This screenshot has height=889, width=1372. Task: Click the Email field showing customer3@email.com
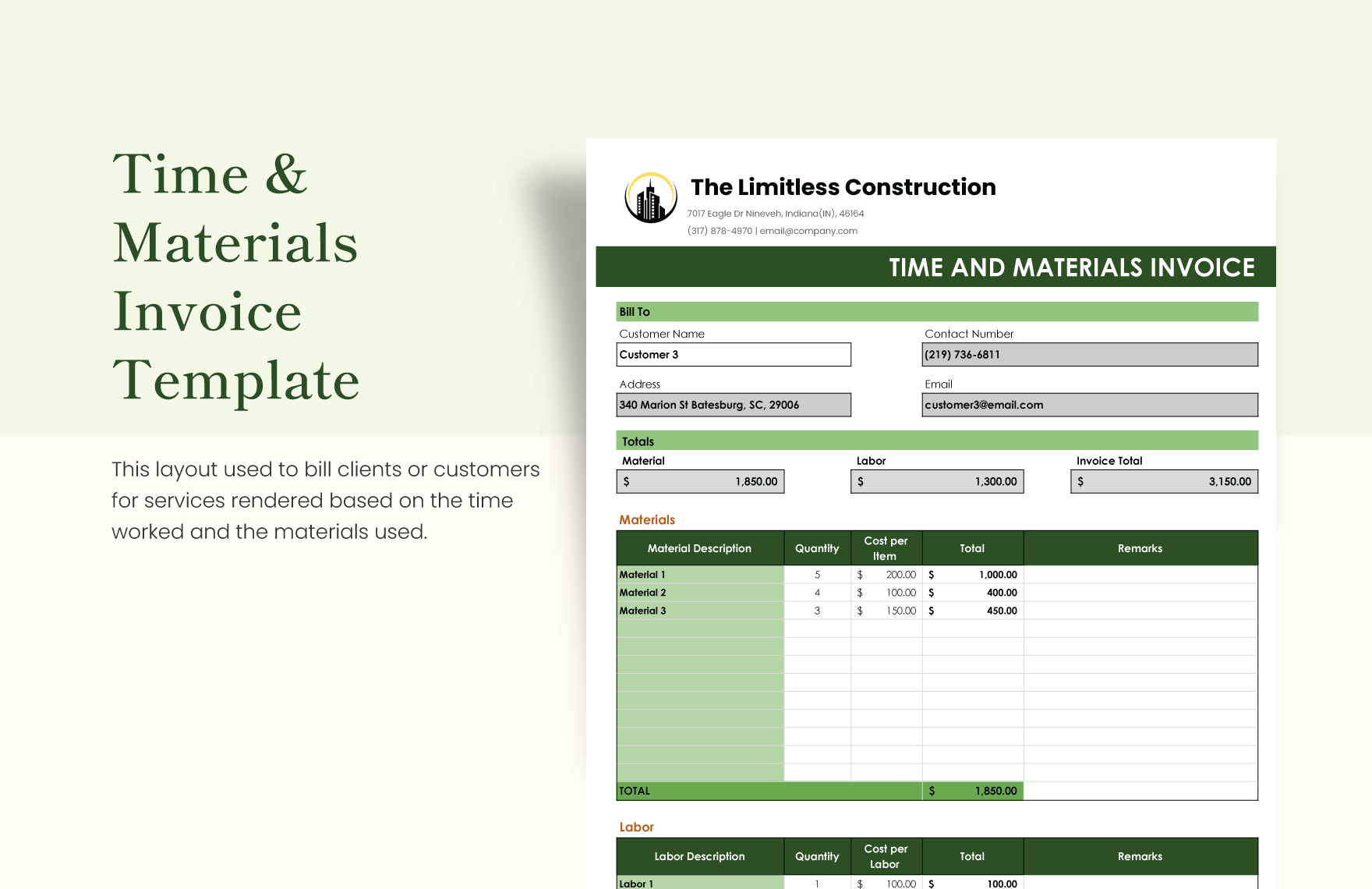(1089, 405)
